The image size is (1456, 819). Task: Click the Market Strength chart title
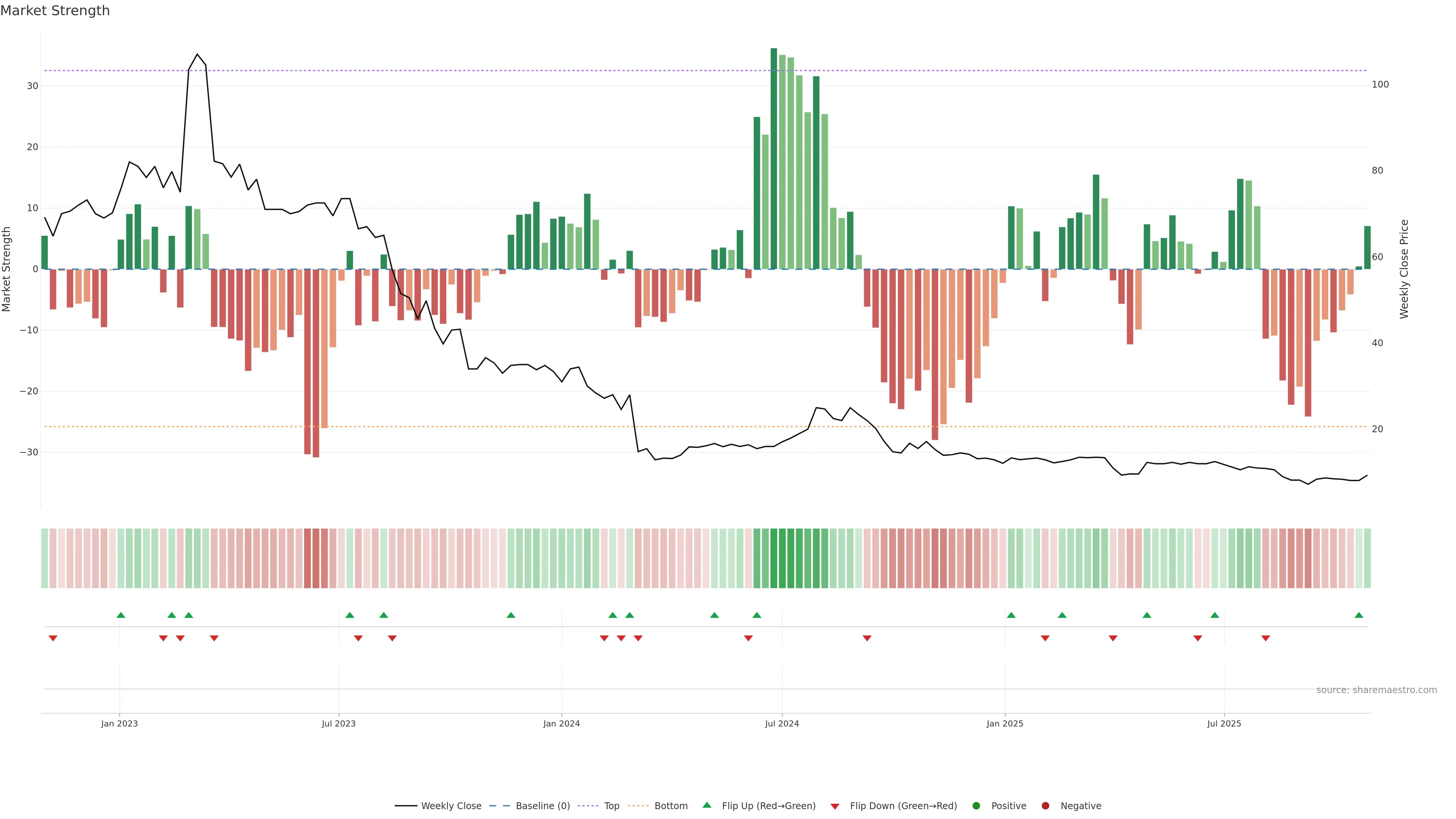pyautogui.click(x=55, y=11)
